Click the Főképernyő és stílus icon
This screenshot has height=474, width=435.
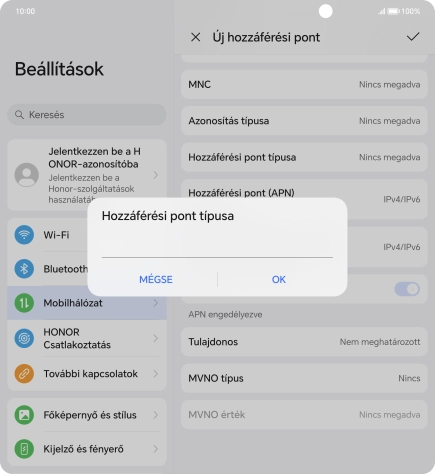24,415
